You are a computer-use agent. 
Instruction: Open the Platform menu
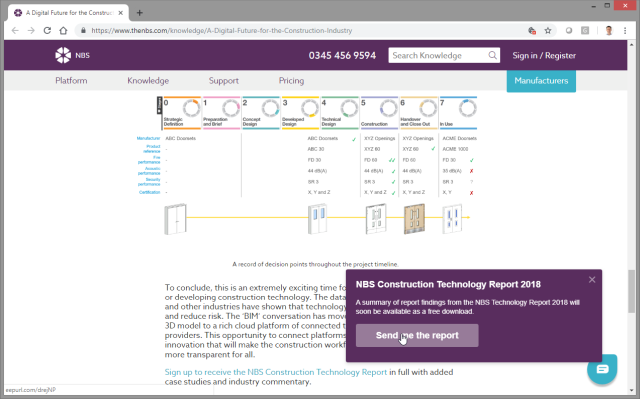pyautogui.click(x=71, y=80)
